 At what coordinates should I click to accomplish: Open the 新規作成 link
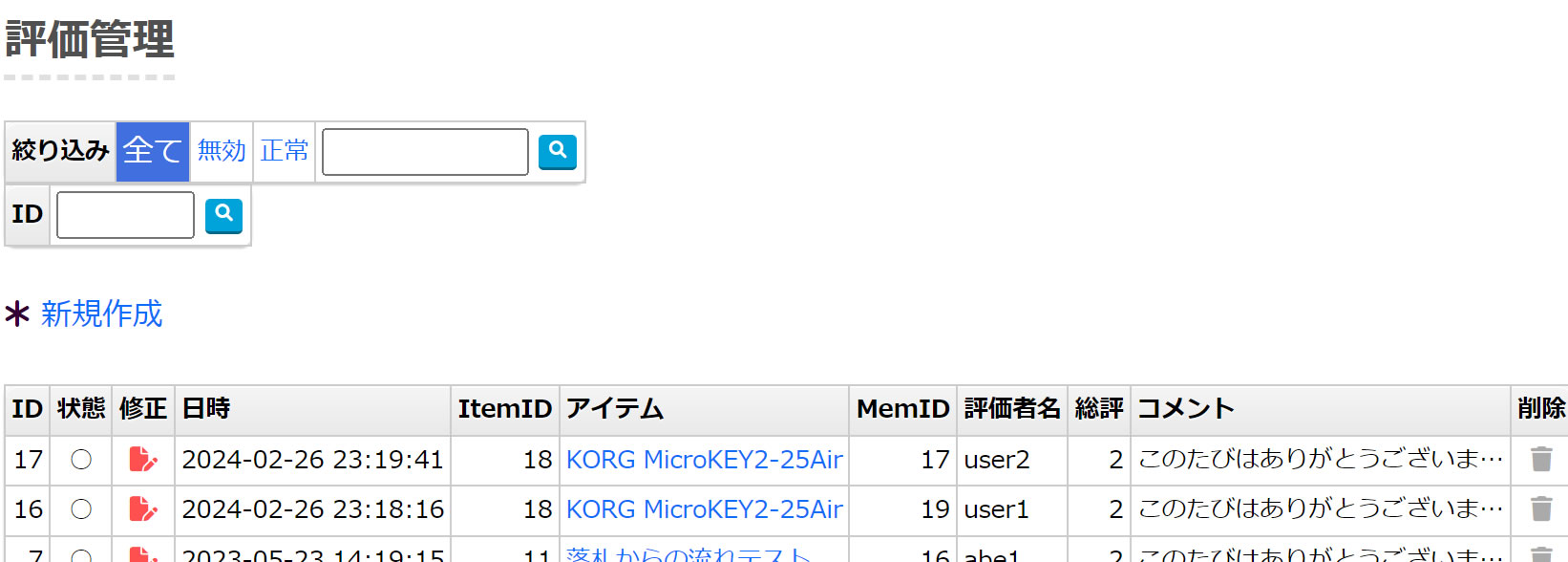pos(101,313)
